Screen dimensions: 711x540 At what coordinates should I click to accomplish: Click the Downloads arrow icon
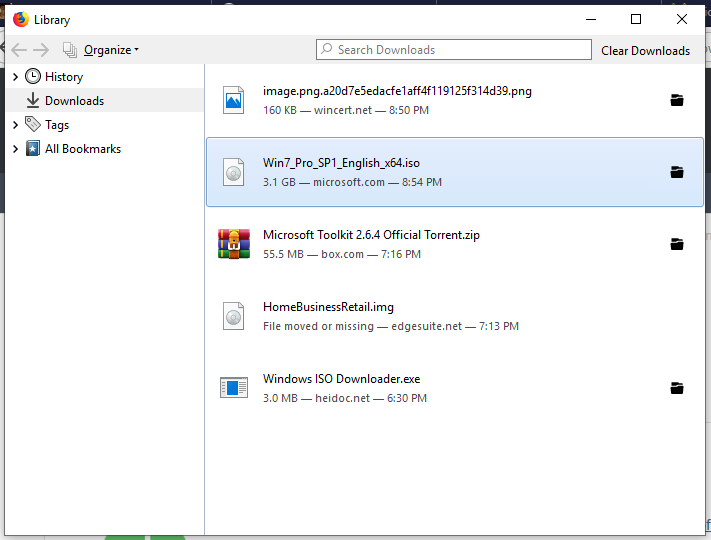click(x=33, y=100)
